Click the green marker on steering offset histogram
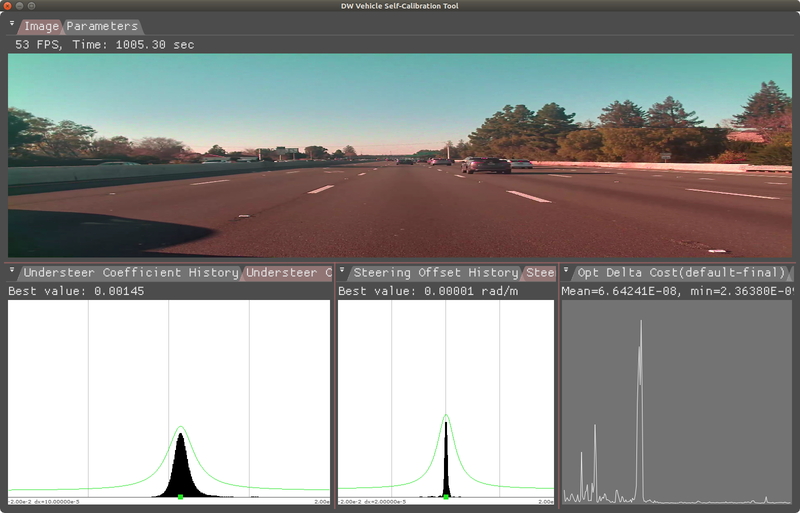This screenshot has height=513, width=800. click(x=446, y=496)
